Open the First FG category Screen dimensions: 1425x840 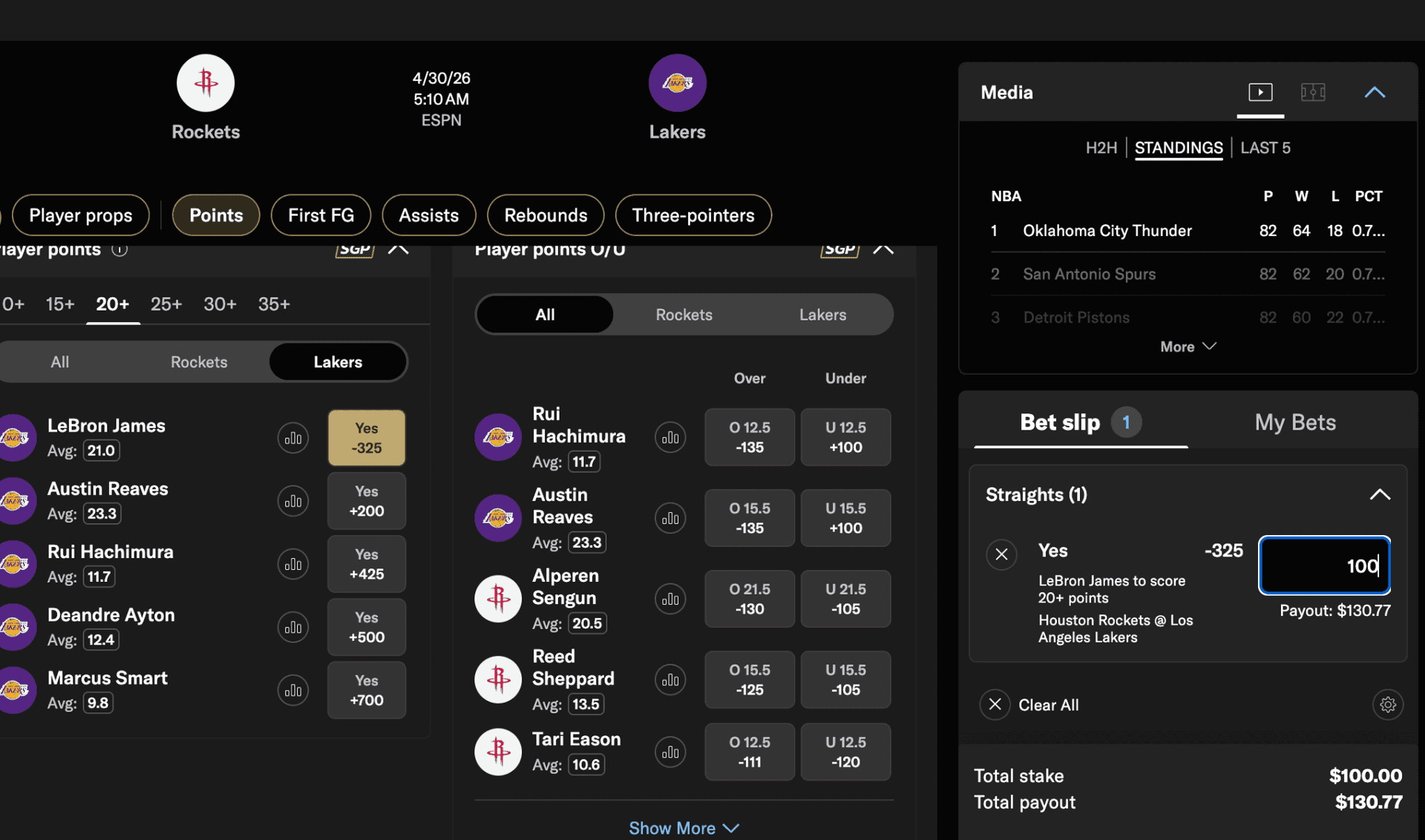[321, 215]
